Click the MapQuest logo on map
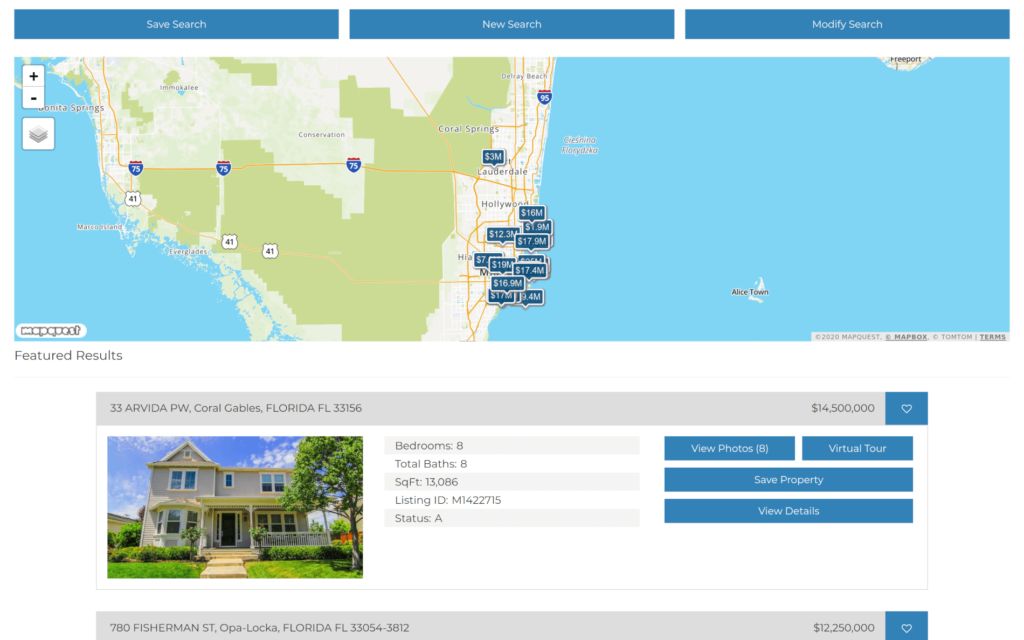This screenshot has width=1024, height=640. pos(50,330)
